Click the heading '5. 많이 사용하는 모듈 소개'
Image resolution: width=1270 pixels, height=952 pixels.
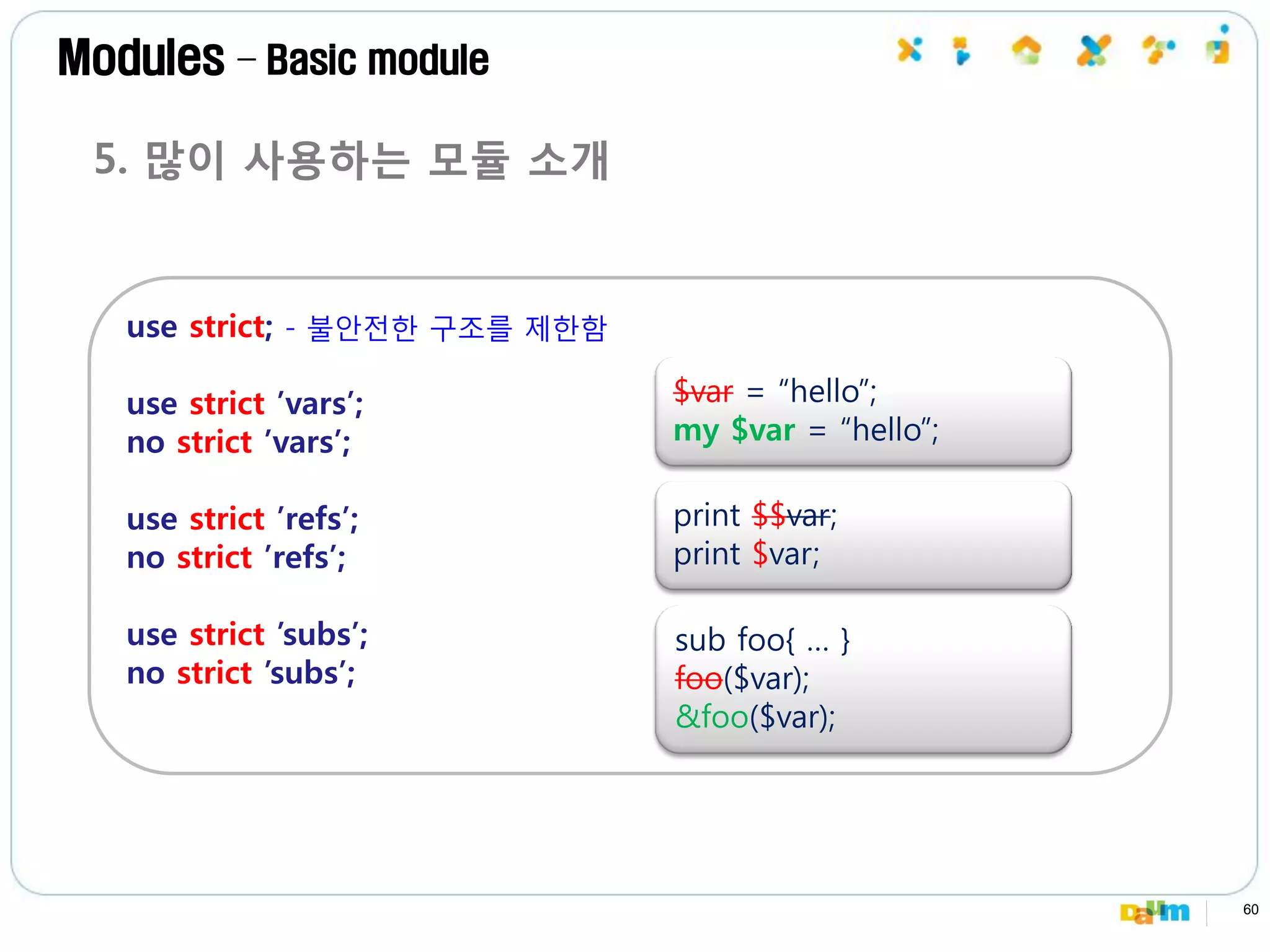tap(352, 160)
